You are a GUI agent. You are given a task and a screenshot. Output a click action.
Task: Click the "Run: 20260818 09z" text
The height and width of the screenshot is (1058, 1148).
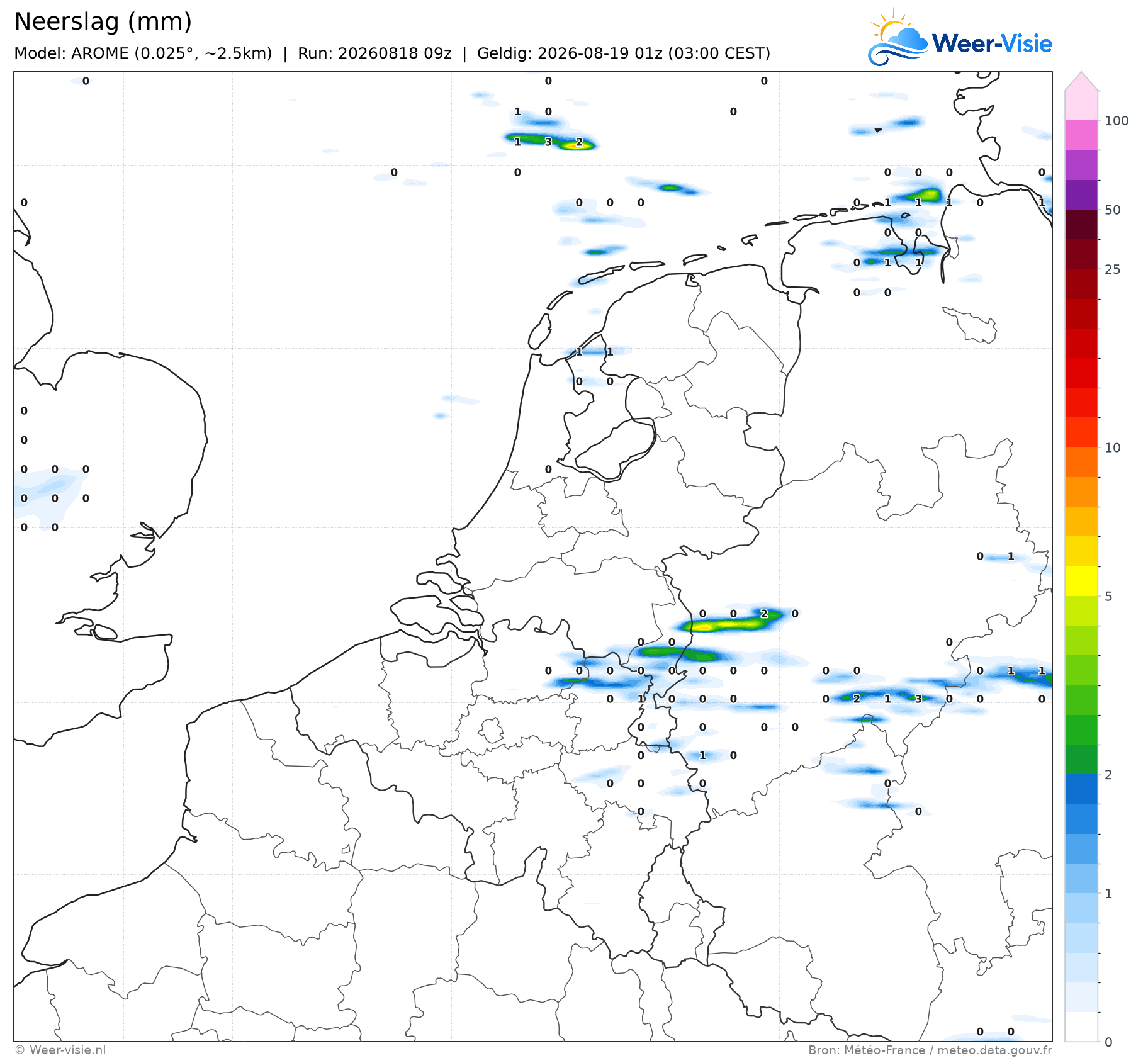pyautogui.click(x=374, y=53)
